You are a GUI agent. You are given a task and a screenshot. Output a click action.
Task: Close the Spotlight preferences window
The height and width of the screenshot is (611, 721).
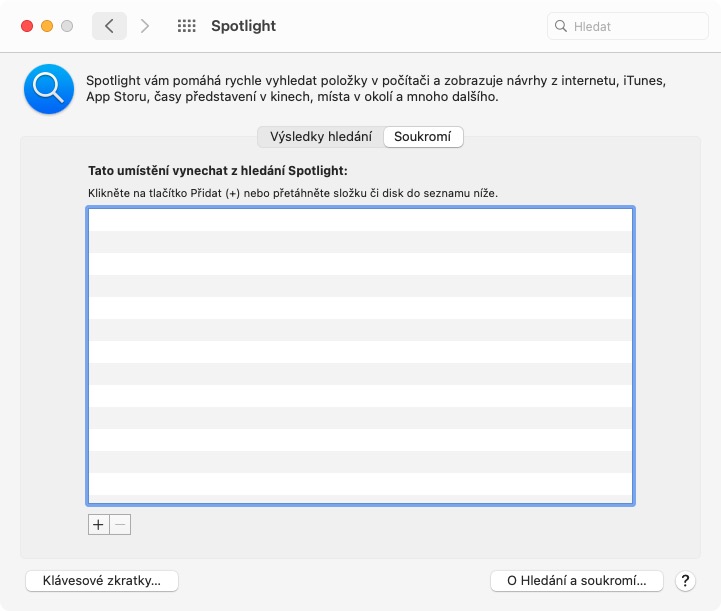point(27,26)
